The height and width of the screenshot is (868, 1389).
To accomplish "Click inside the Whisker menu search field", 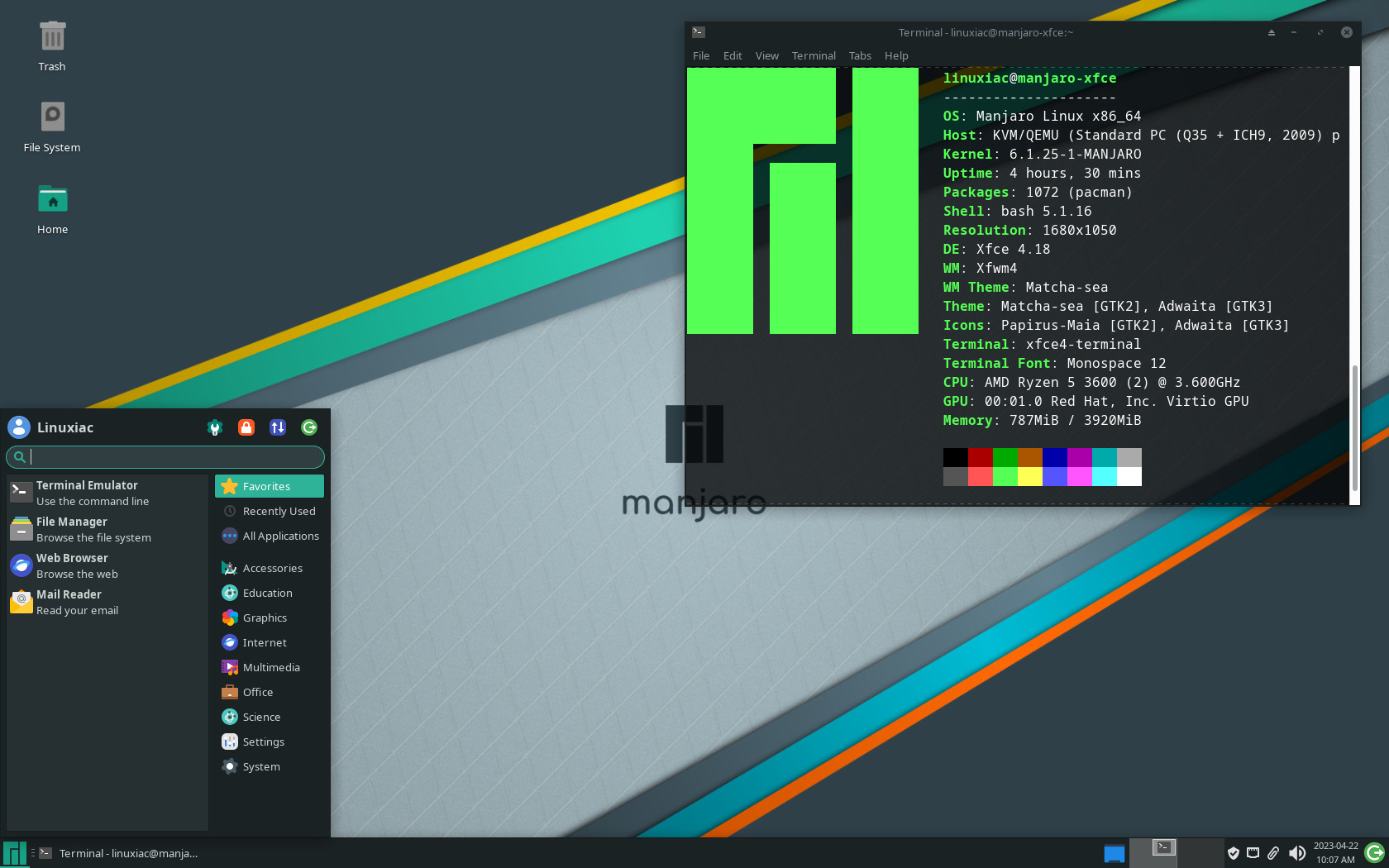I will (165, 456).
